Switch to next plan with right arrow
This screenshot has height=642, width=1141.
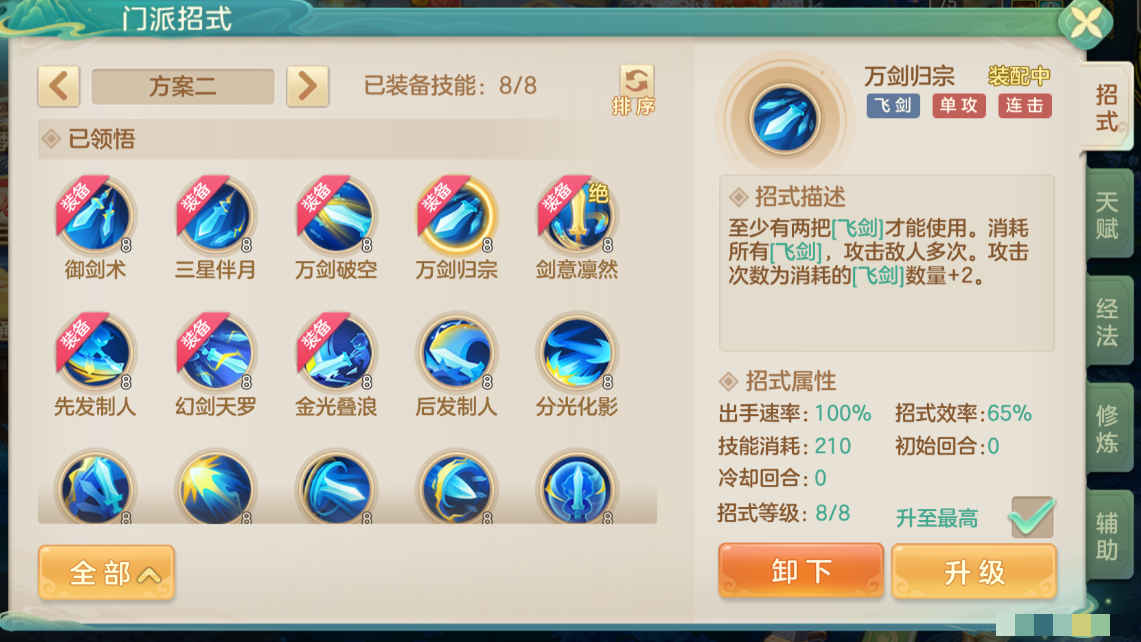307,87
